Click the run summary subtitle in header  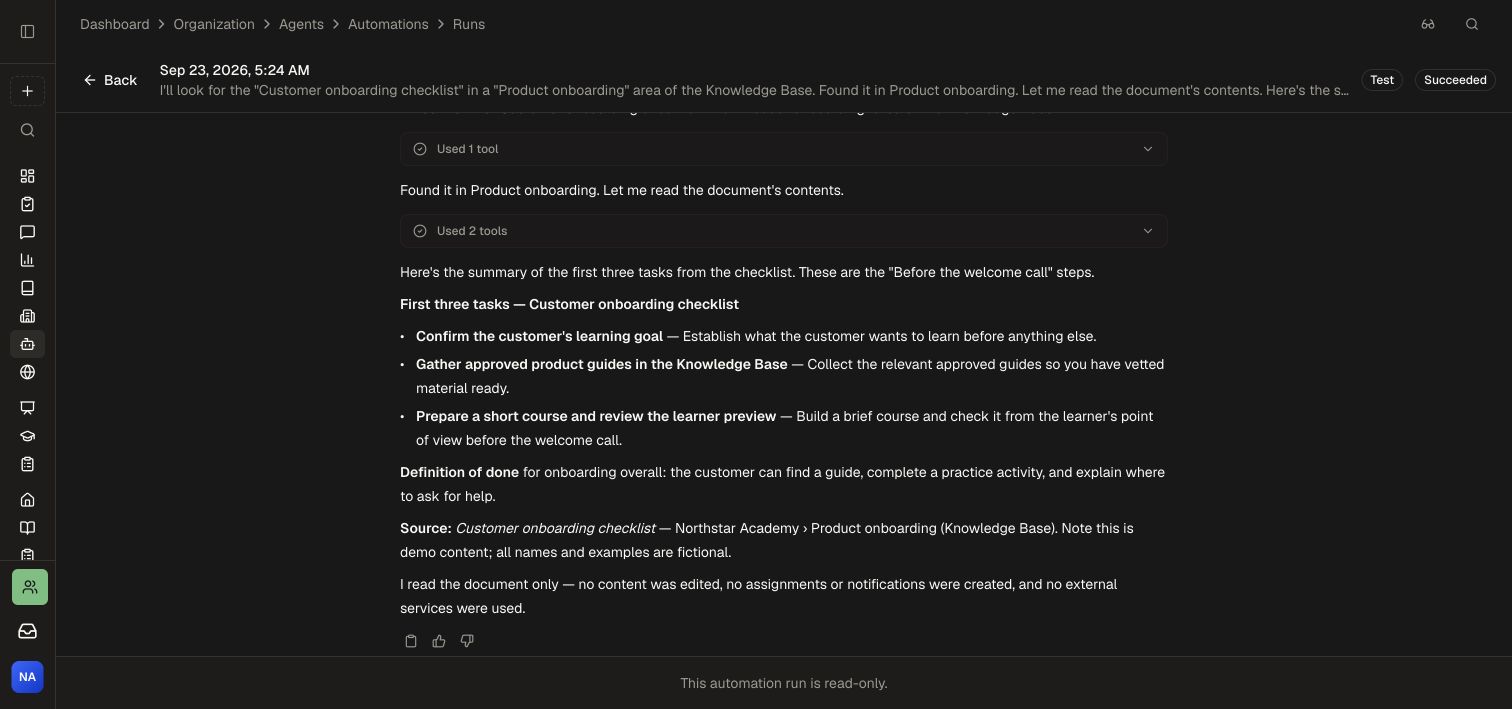(754, 90)
